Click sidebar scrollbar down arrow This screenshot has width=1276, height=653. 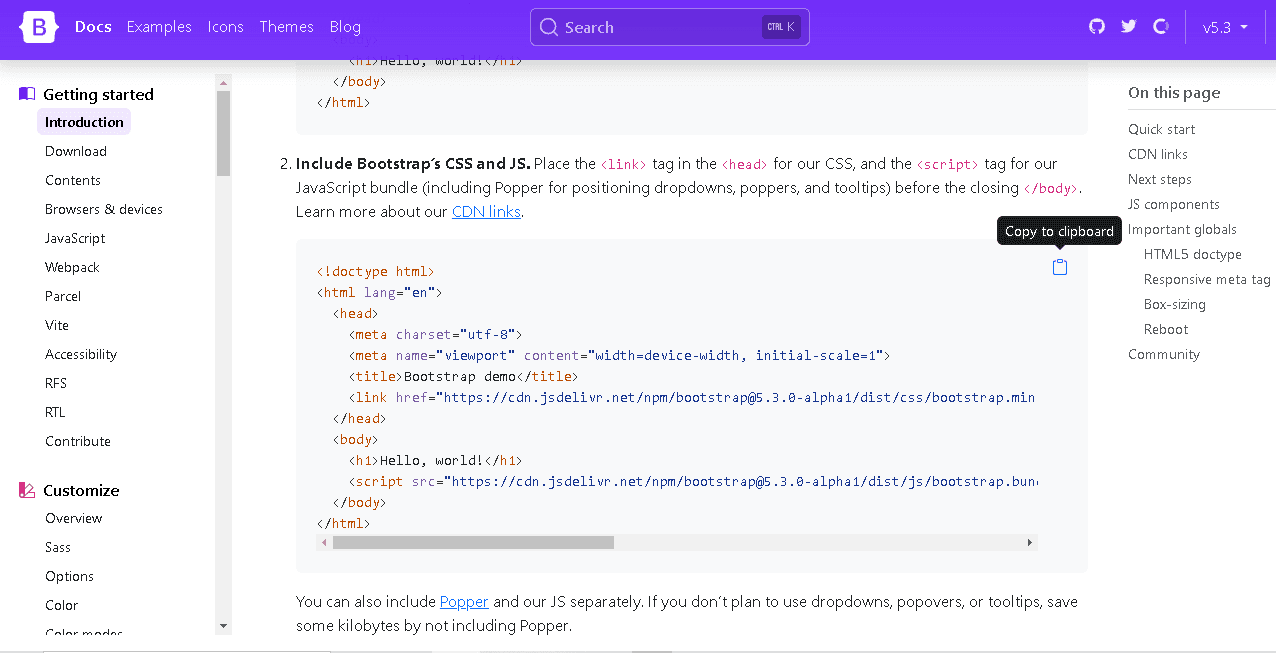(224, 626)
